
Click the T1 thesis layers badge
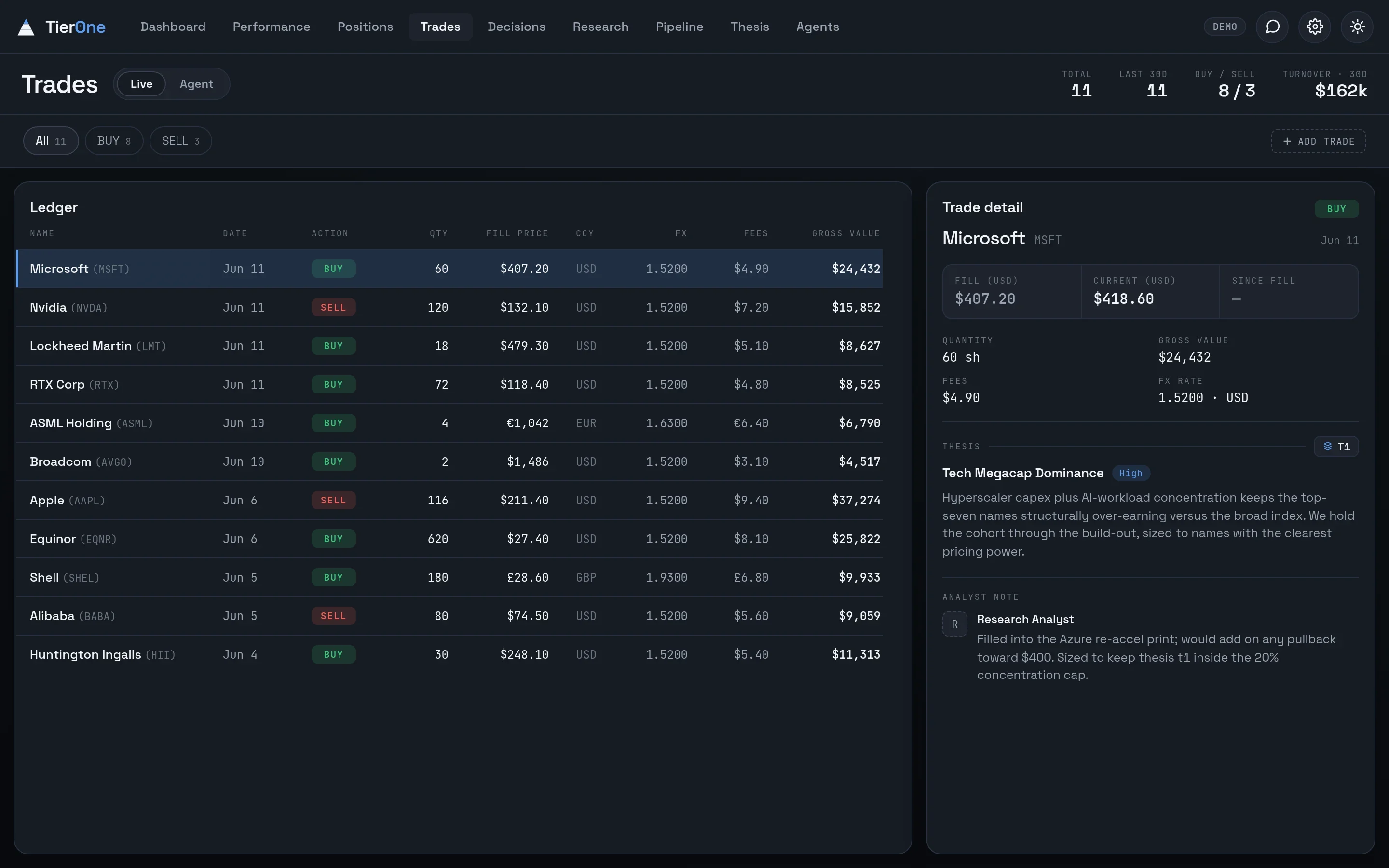pyautogui.click(x=1335, y=447)
